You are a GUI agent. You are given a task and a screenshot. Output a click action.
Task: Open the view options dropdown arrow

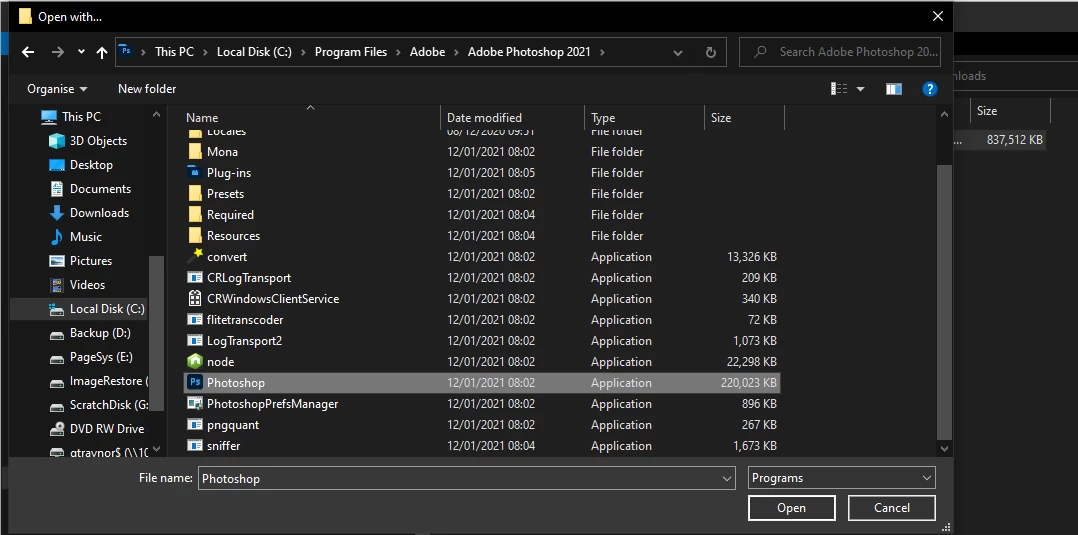point(860,89)
